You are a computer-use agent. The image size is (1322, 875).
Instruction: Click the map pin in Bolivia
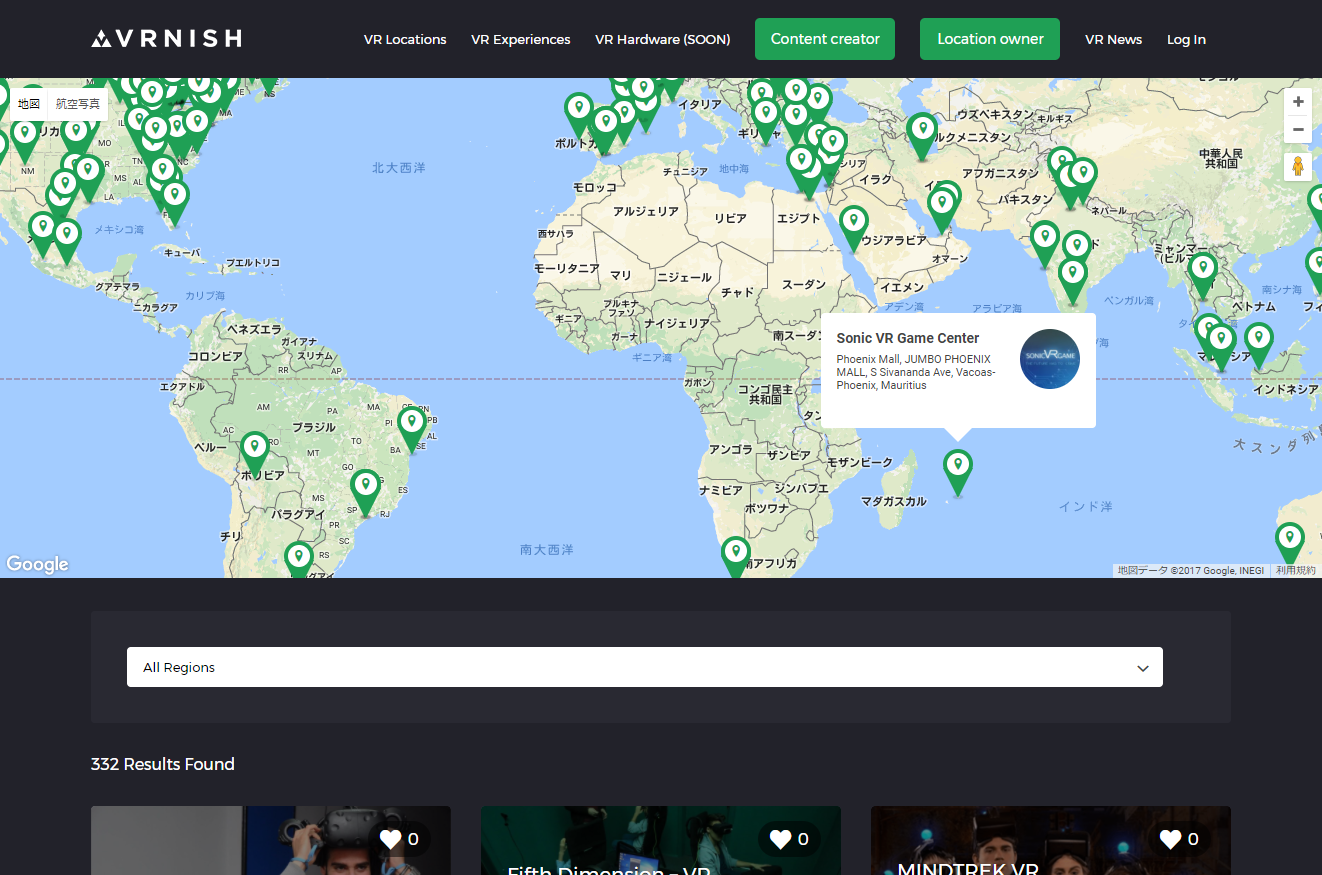(255, 451)
